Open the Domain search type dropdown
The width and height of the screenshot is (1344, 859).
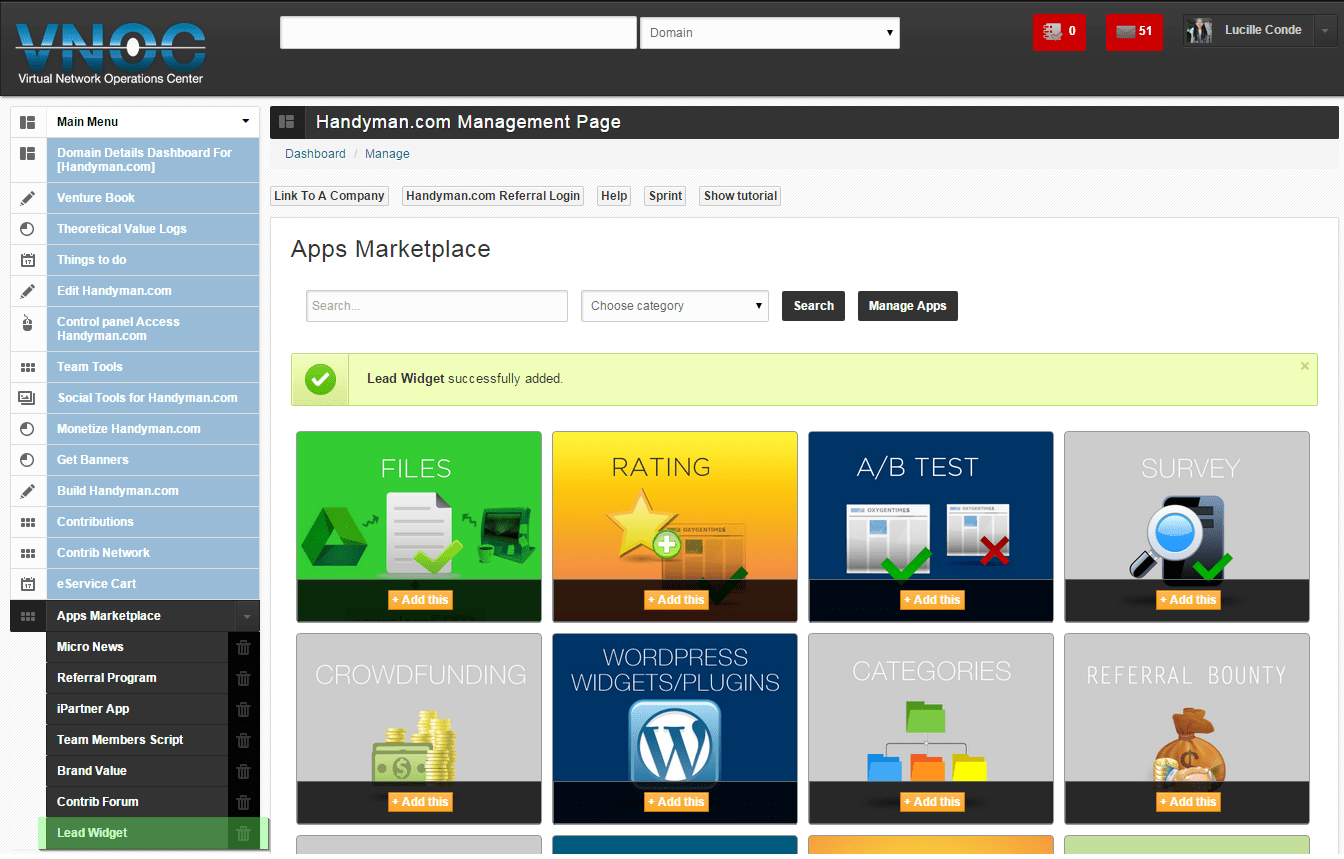coord(770,33)
